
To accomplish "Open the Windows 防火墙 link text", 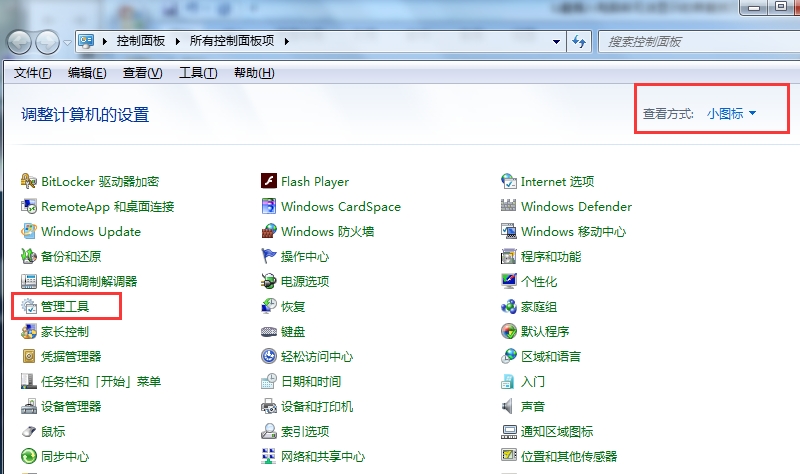I will tap(328, 232).
